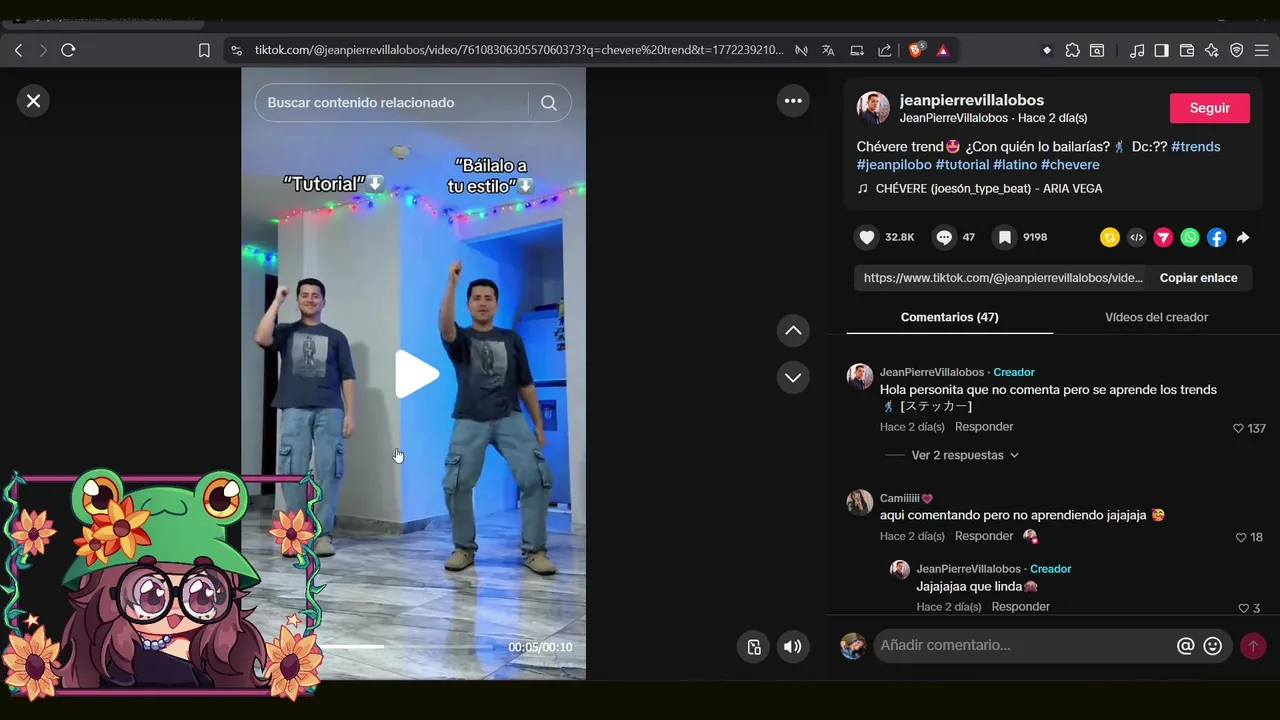
Task: Open the media control music note icon
Action: (x=1137, y=50)
